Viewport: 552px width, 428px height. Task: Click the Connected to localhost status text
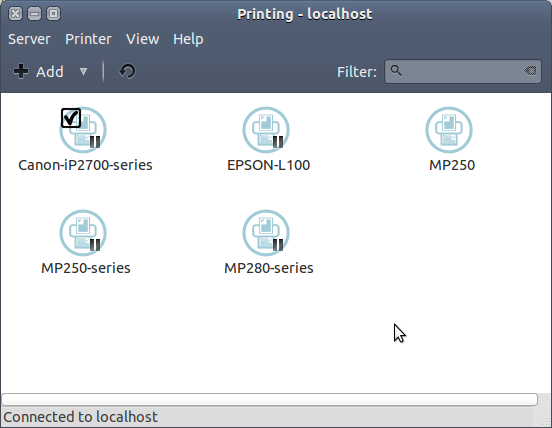[x=81, y=417]
